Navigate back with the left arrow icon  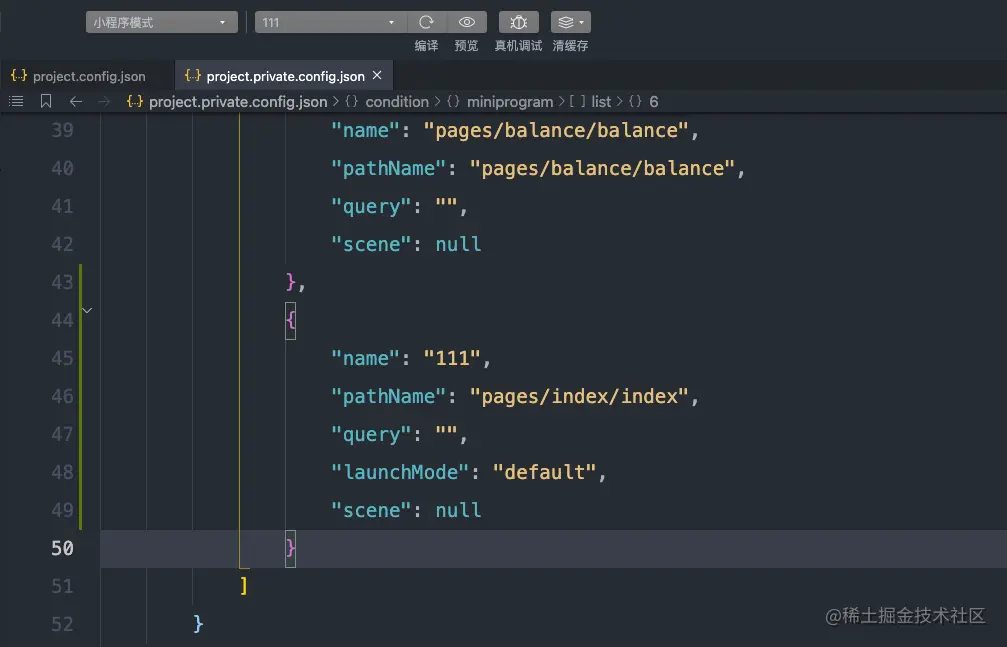click(x=76, y=101)
